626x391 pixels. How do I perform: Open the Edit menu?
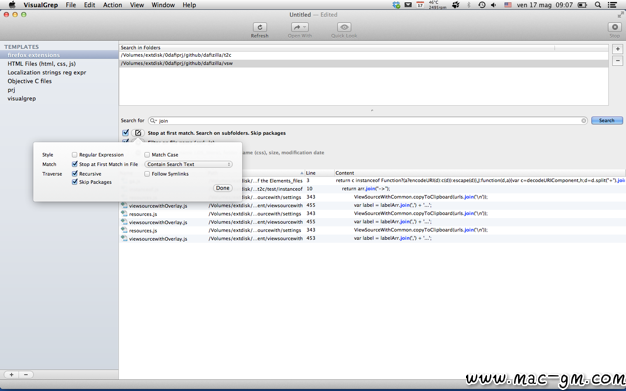89,5
